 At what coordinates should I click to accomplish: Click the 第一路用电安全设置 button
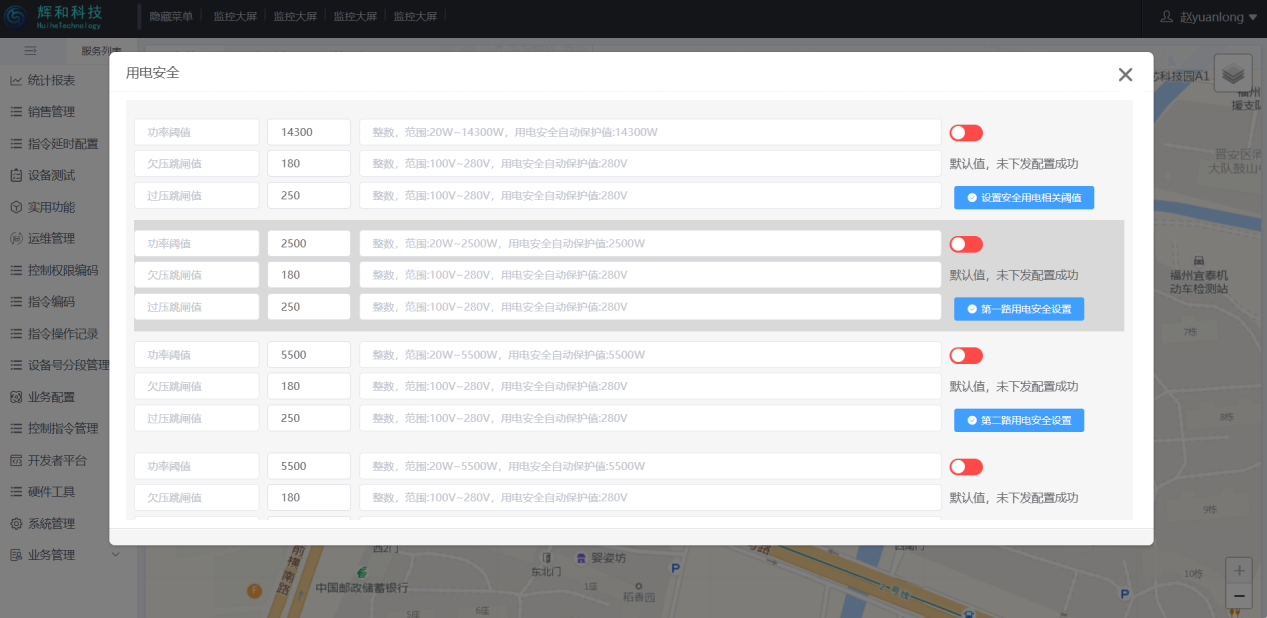click(1018, 309)
